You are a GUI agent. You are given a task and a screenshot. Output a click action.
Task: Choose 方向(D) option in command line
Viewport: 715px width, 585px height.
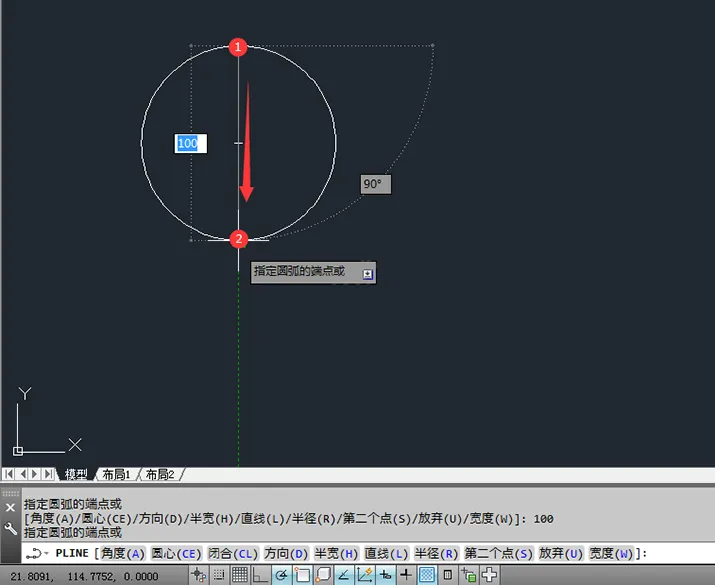286,554
